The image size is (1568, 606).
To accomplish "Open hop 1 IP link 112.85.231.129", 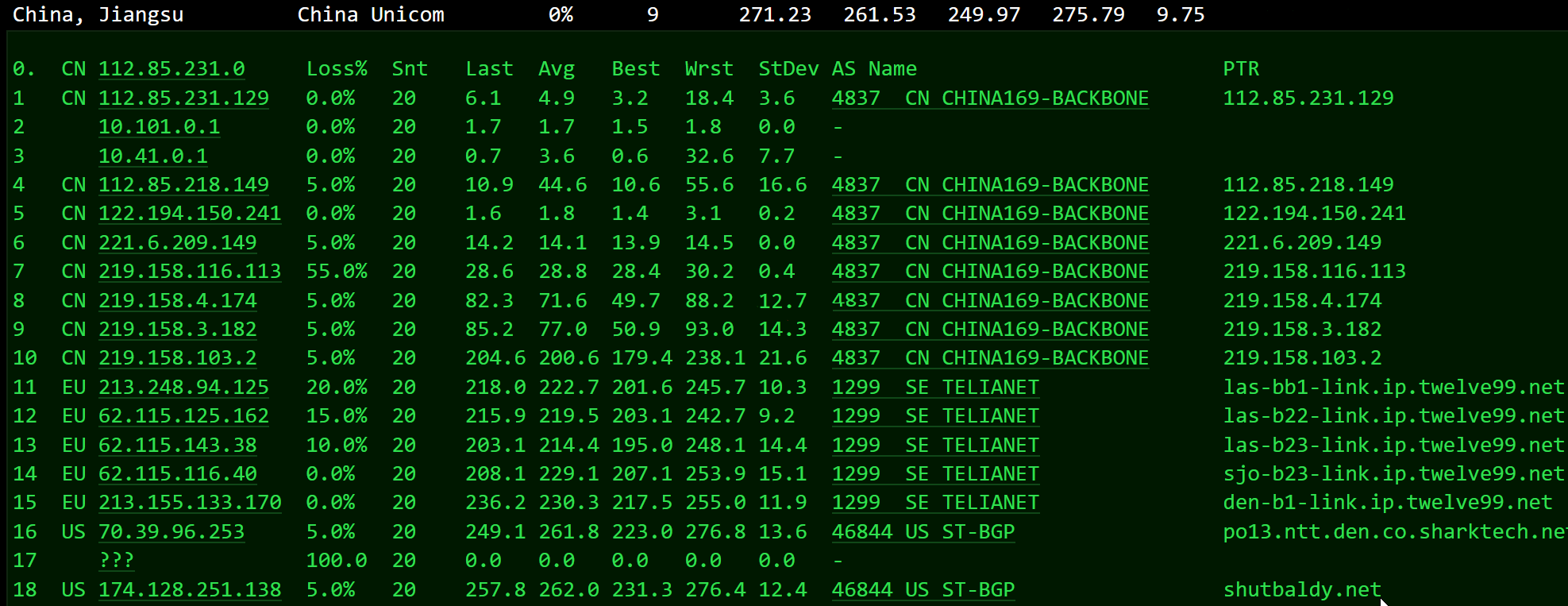I will click(x=183, y=98).
